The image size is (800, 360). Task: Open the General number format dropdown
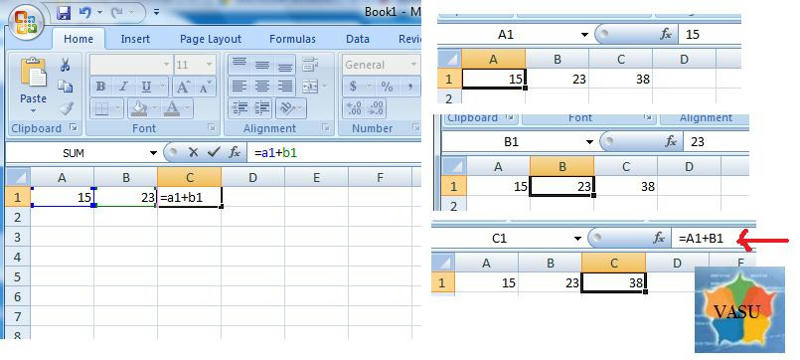pos(413,65)
